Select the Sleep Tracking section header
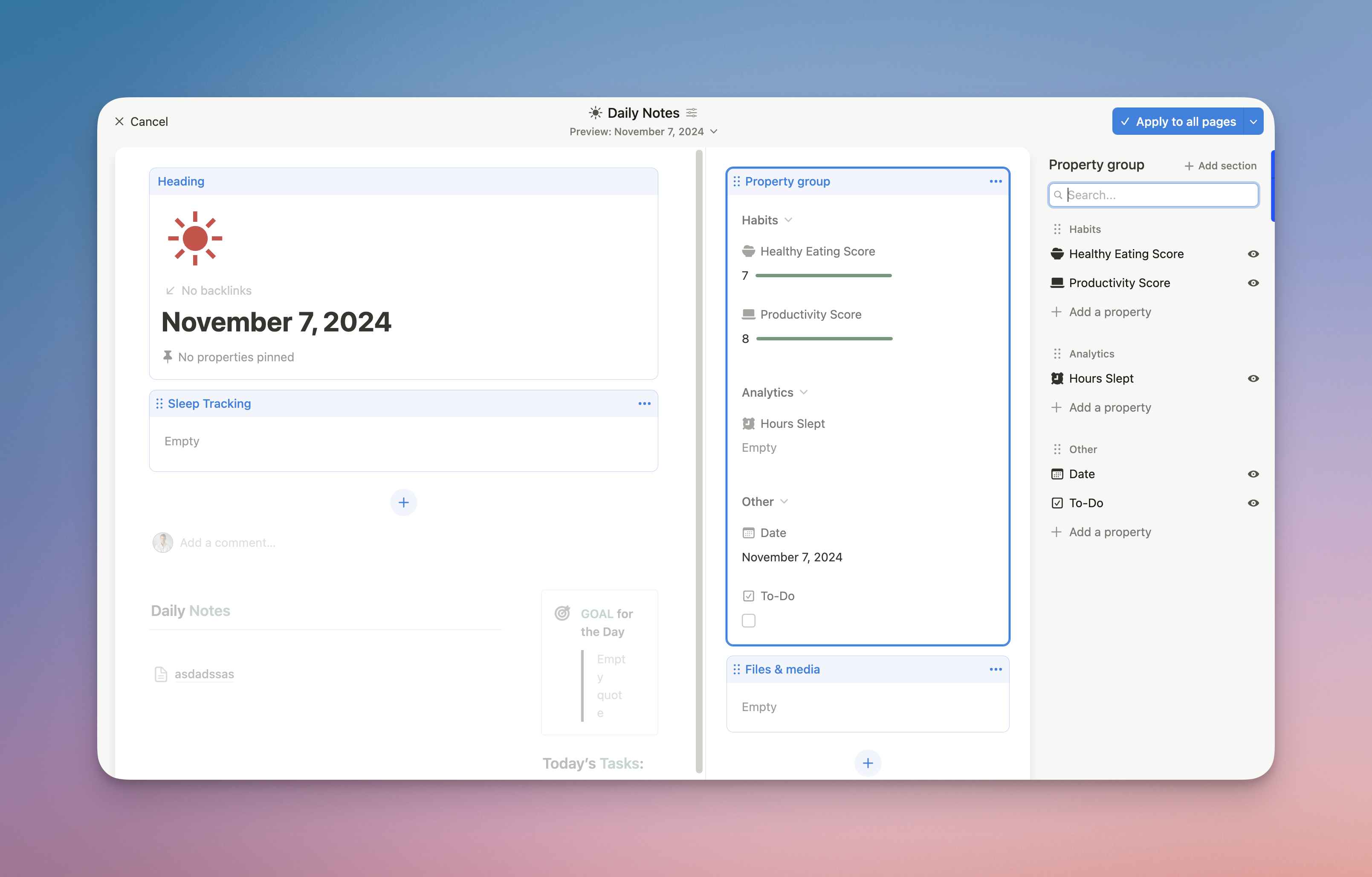The height and width of the screenshot is (877, 1372). 403,404
